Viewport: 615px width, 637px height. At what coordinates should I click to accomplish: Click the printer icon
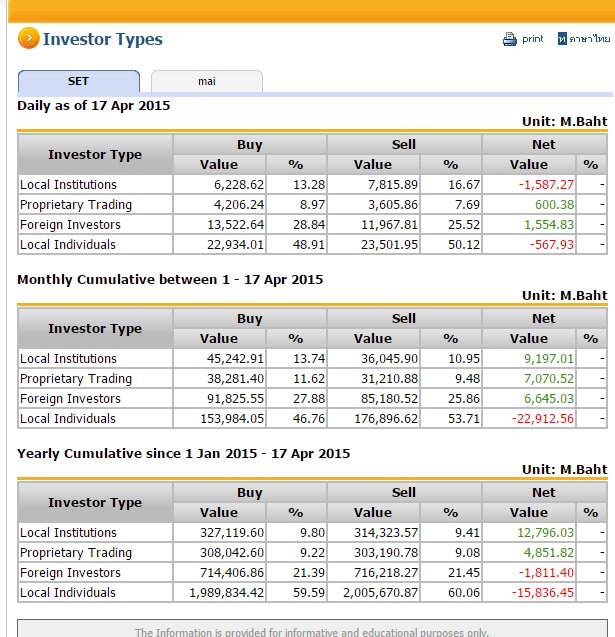pos(509,39)
